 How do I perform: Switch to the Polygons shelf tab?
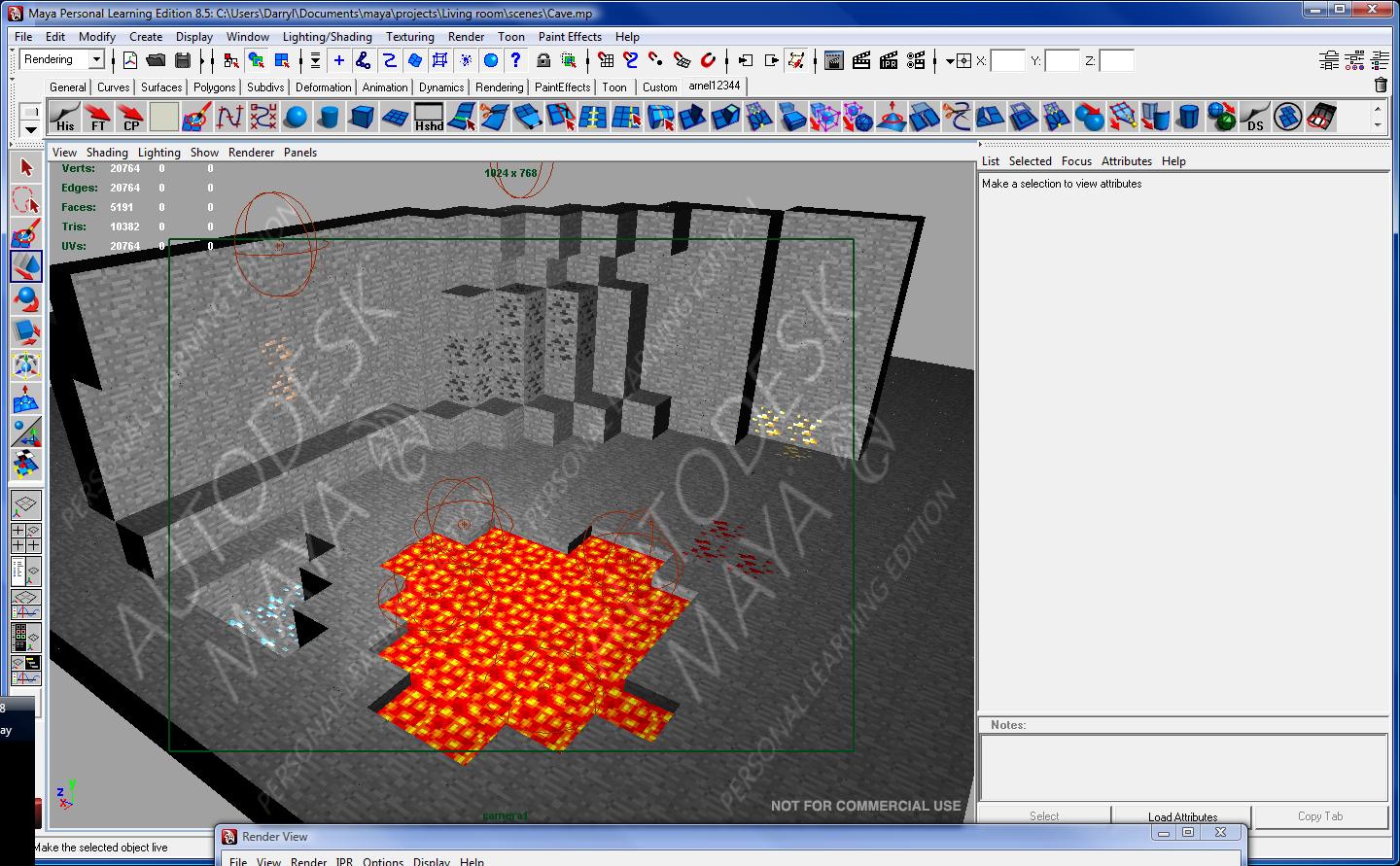(214, 87)
